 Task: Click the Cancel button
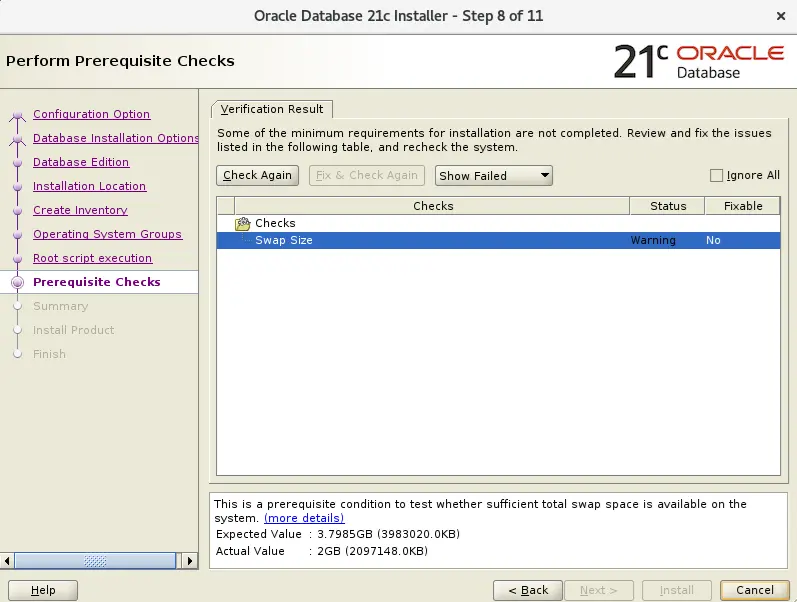(x=755, y=590)
